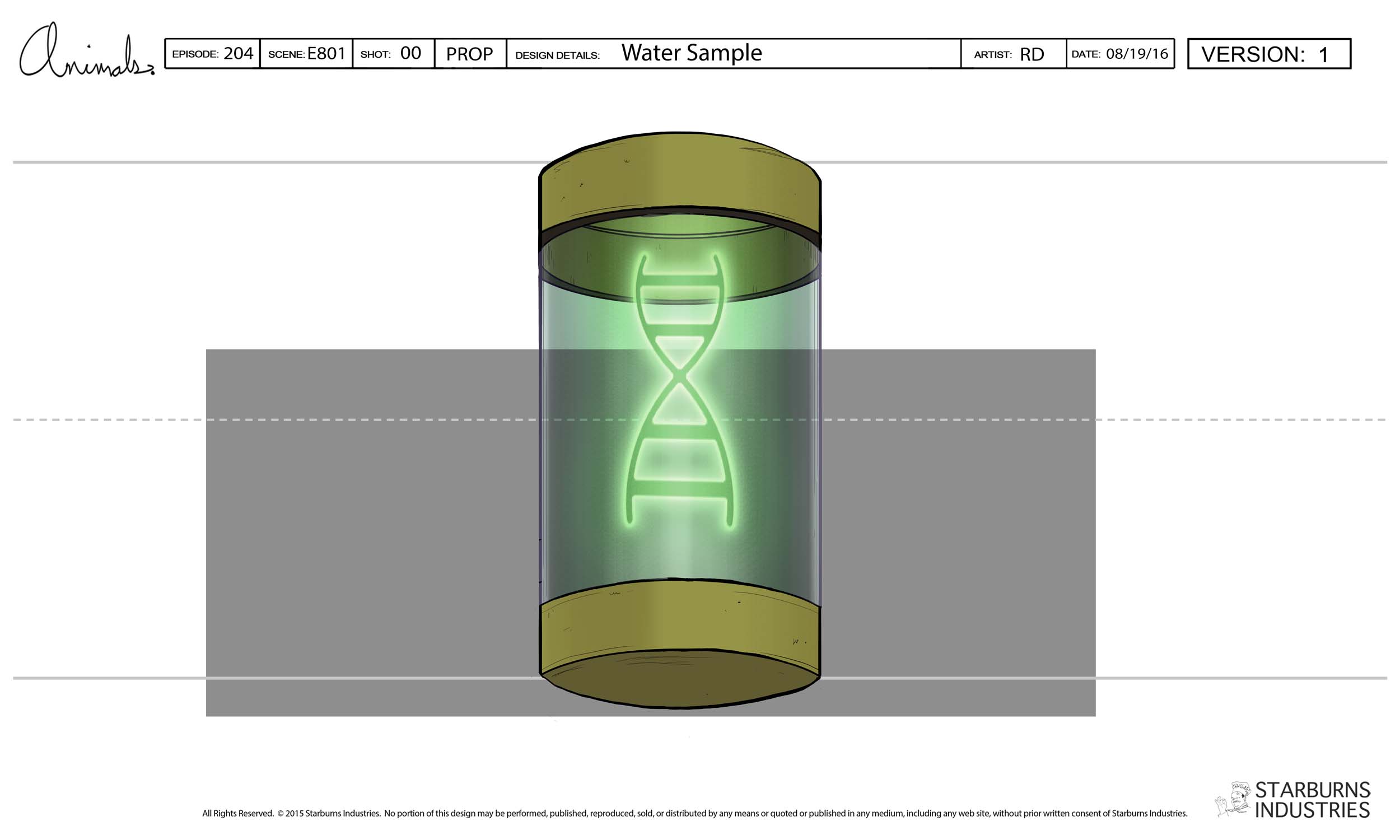This screenshot has width=1400, height=840.
Task: Click the VERSION: 1 box
Action: [1270, 54]
